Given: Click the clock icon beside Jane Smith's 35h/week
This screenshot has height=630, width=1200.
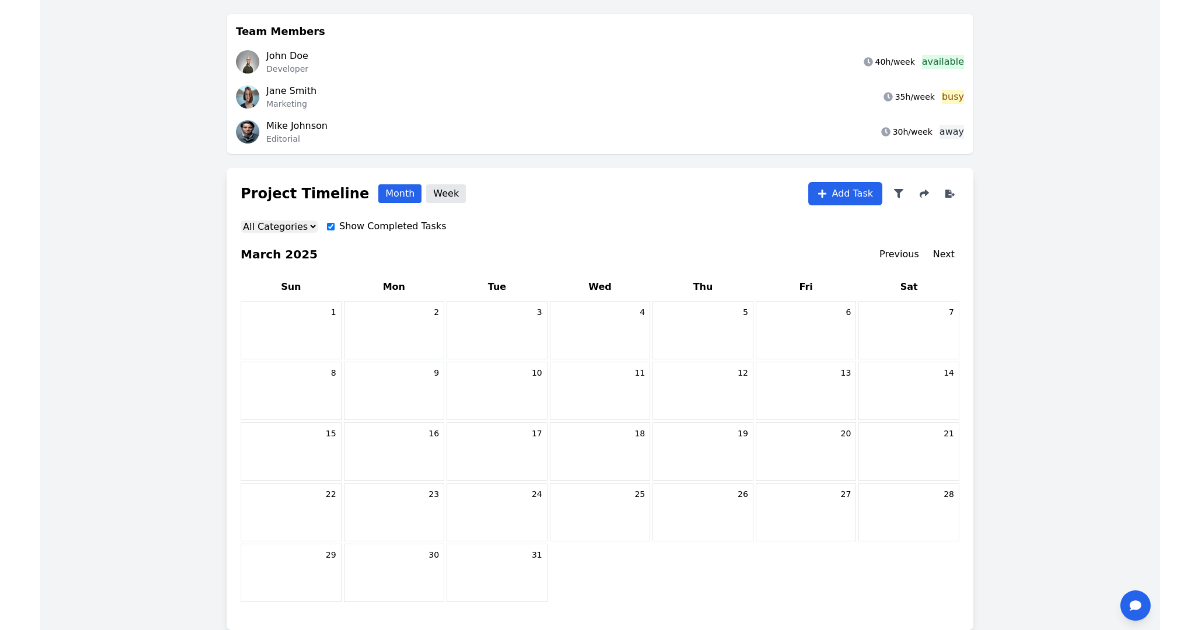Looking at the screenshot, I should (887, 96).
